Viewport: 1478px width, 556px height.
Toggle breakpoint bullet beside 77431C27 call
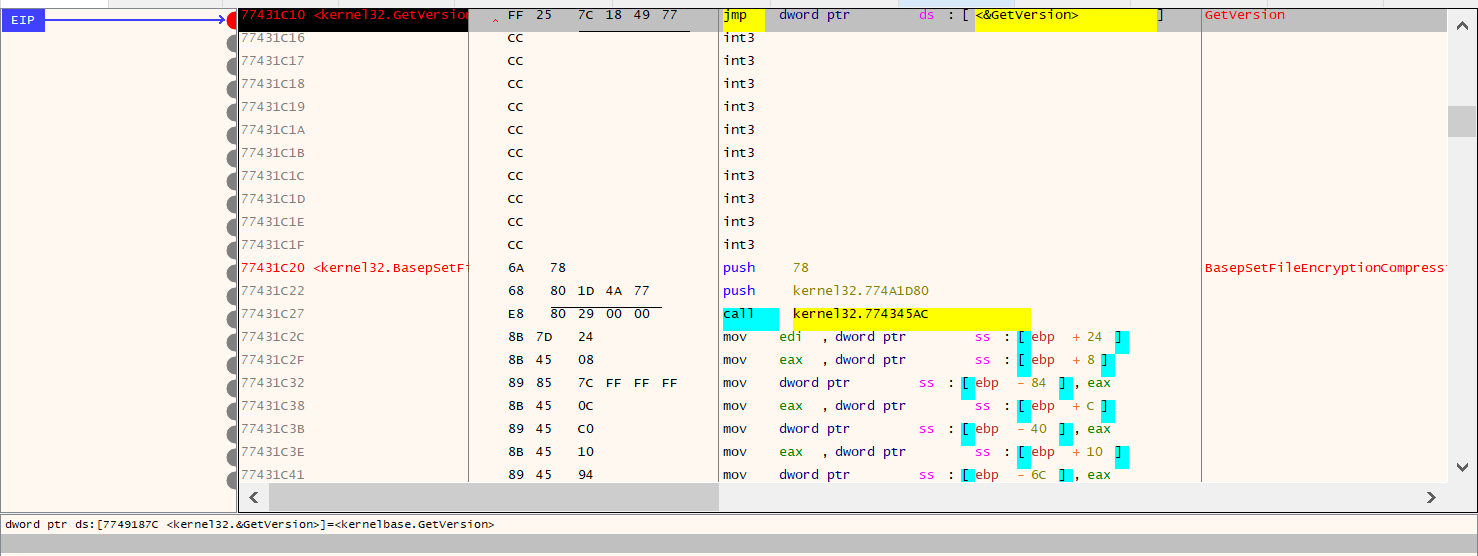tap(232, 314)
